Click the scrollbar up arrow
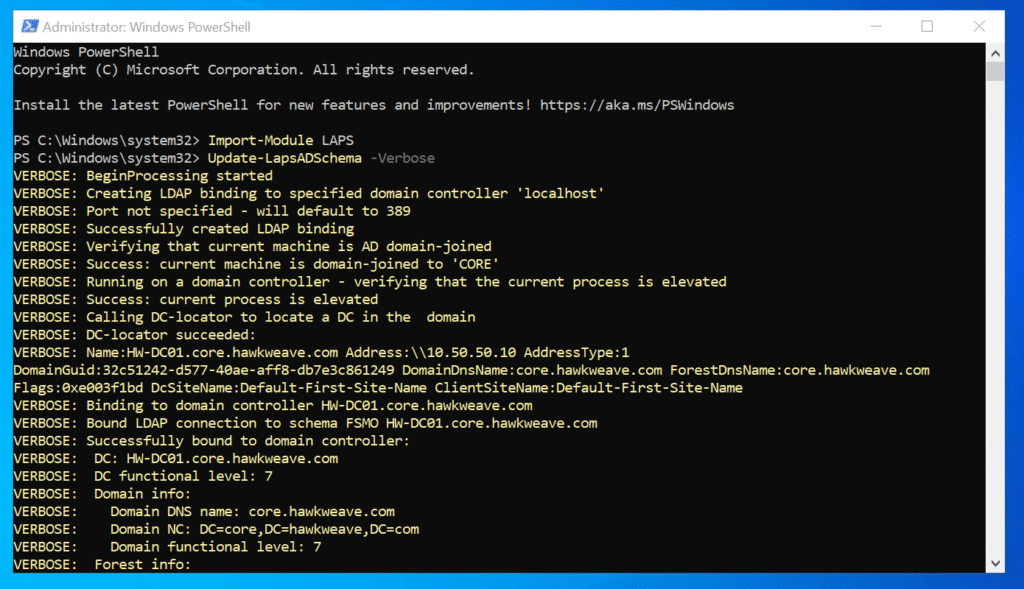The image size is (1024, 589). 995,52
